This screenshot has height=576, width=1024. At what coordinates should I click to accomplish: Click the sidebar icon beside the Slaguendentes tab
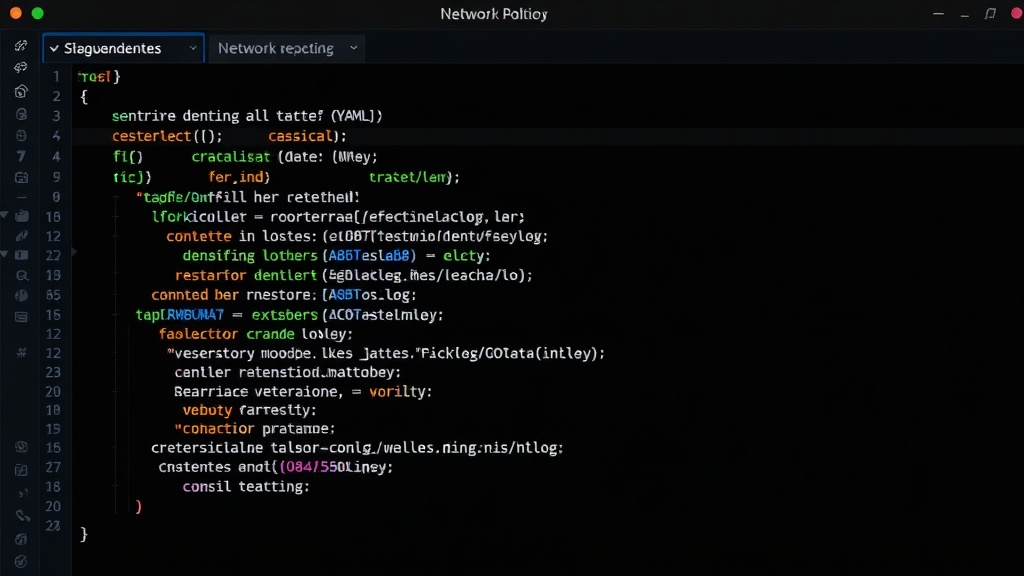pyautogui.click(x=21, y=45)
